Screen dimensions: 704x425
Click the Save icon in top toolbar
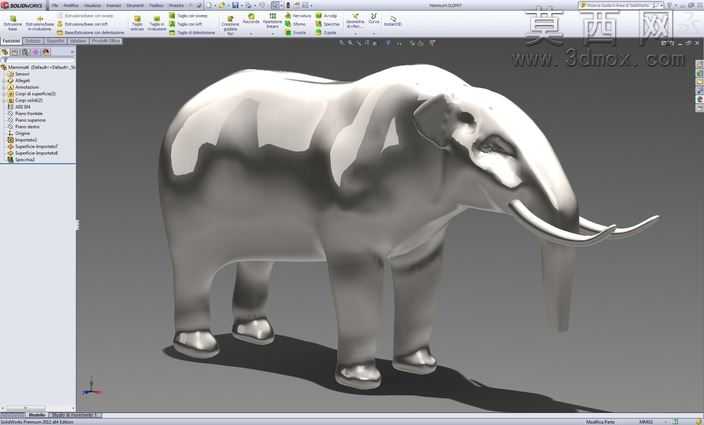[235, 5]
